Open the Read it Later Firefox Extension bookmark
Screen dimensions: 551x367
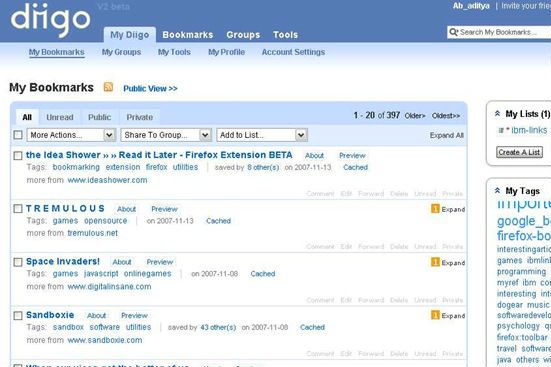point(159,155)
